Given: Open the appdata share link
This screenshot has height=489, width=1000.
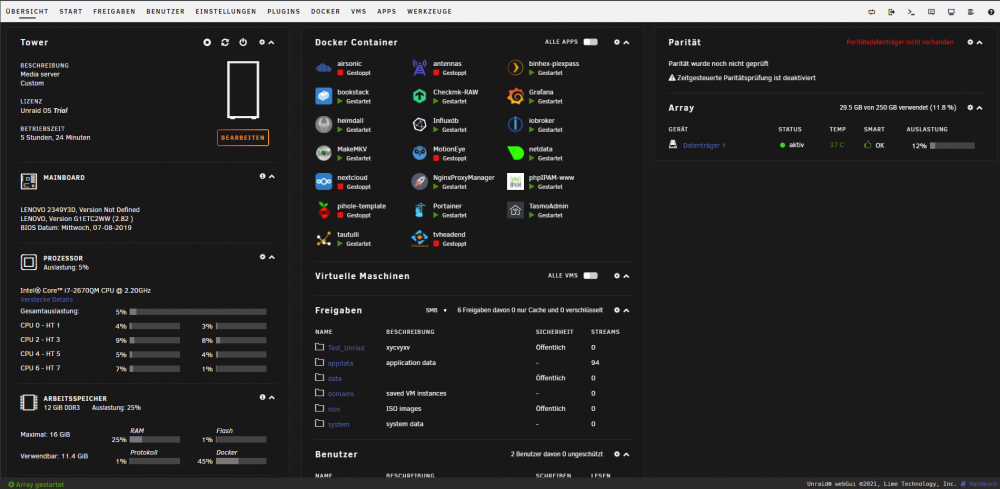Looking at the screenshot, I should (x=340, y=363).
